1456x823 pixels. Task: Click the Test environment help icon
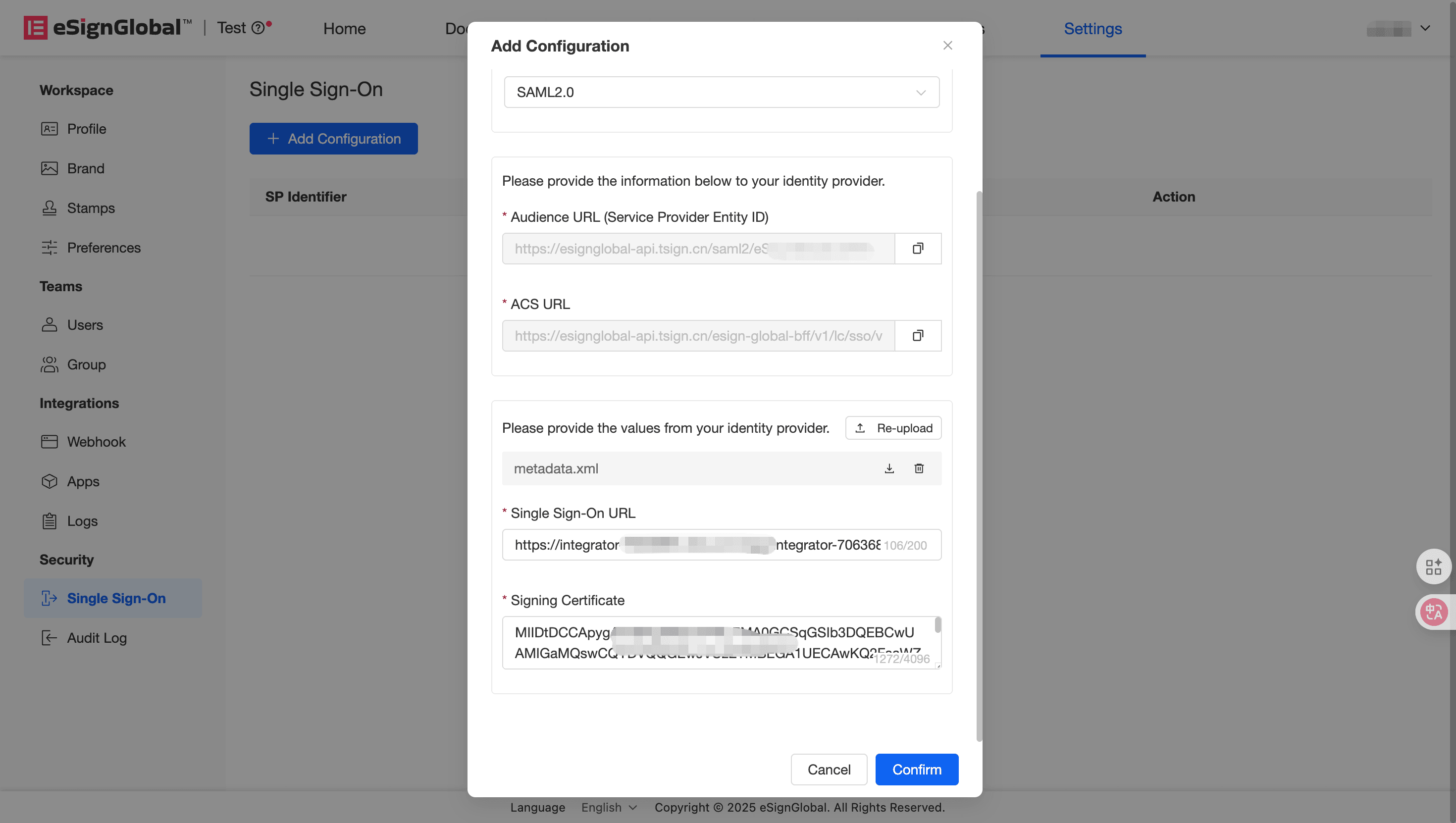tap(258, 28)
